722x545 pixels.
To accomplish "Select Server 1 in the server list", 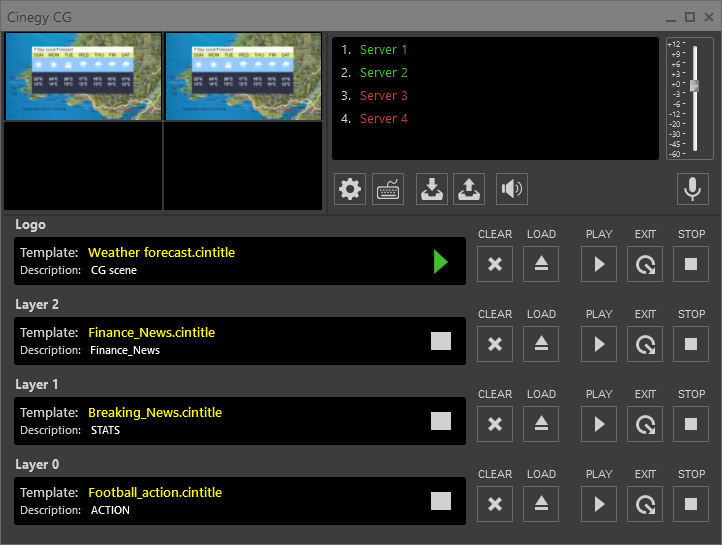I will click(x=383, y=50).
